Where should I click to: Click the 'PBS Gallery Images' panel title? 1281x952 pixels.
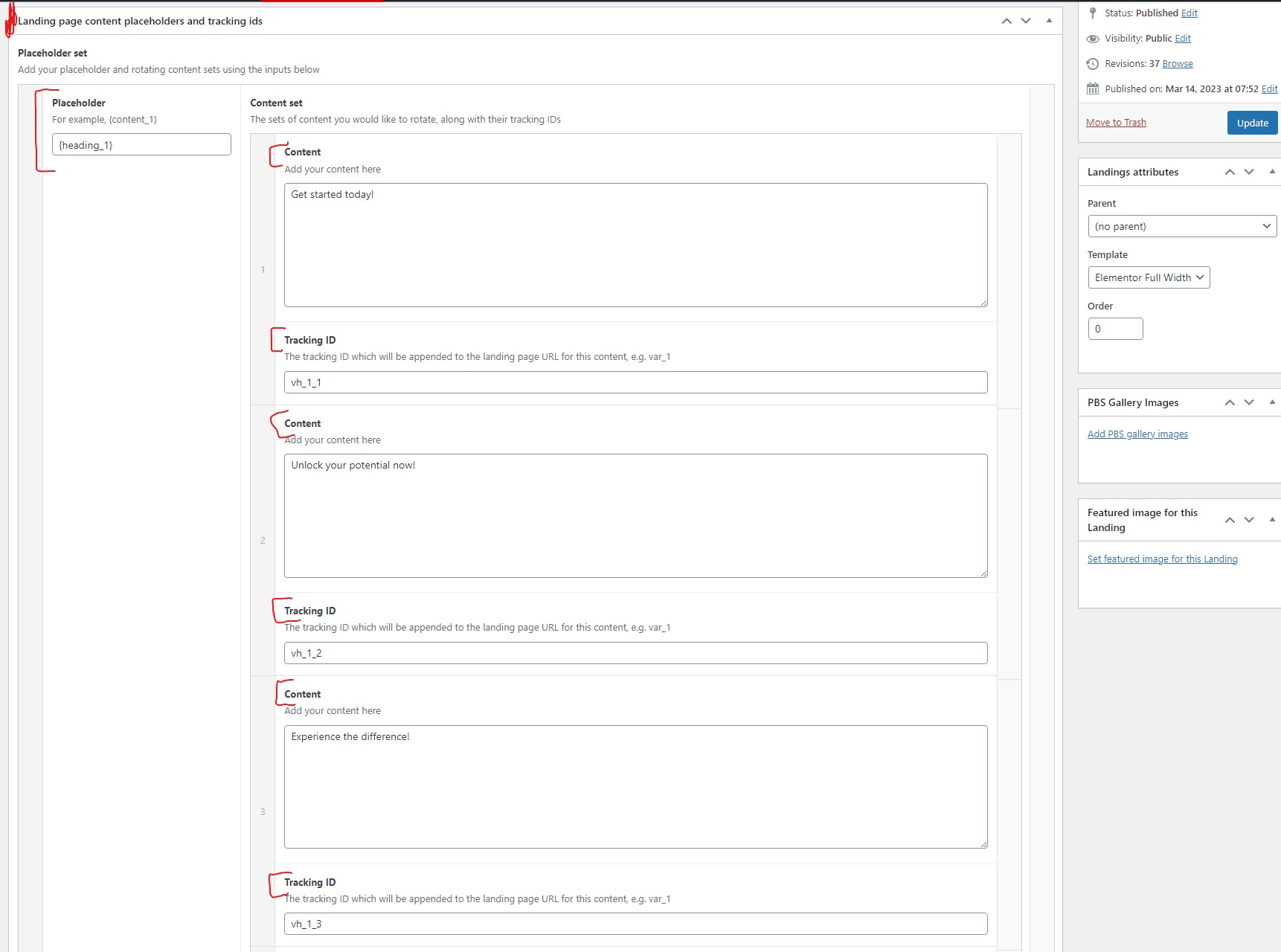(1132, 402)
